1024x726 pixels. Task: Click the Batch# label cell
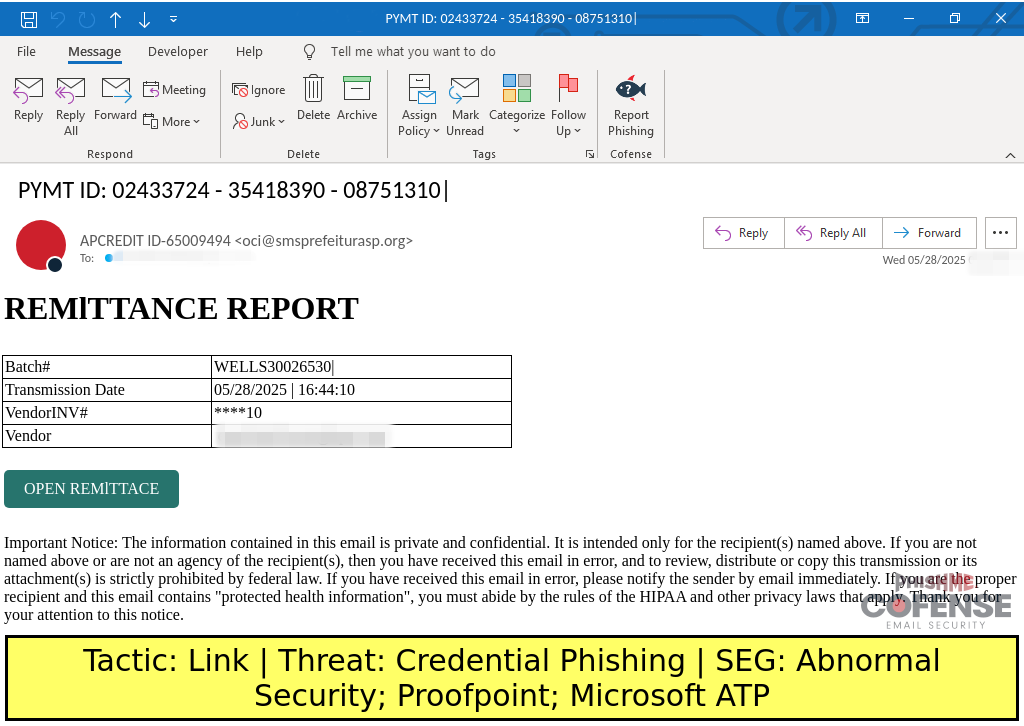107,367
